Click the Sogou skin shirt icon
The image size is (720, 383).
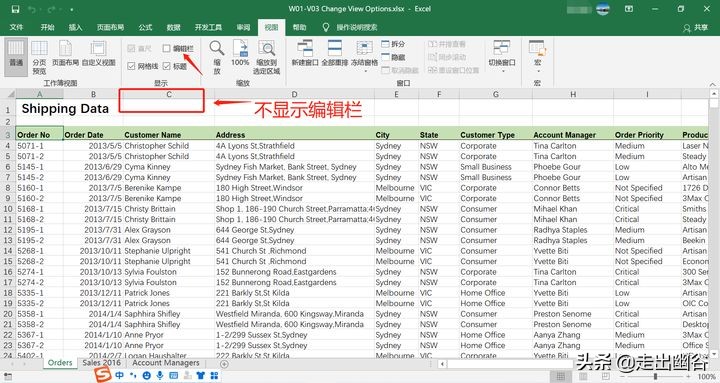point(201,375)
